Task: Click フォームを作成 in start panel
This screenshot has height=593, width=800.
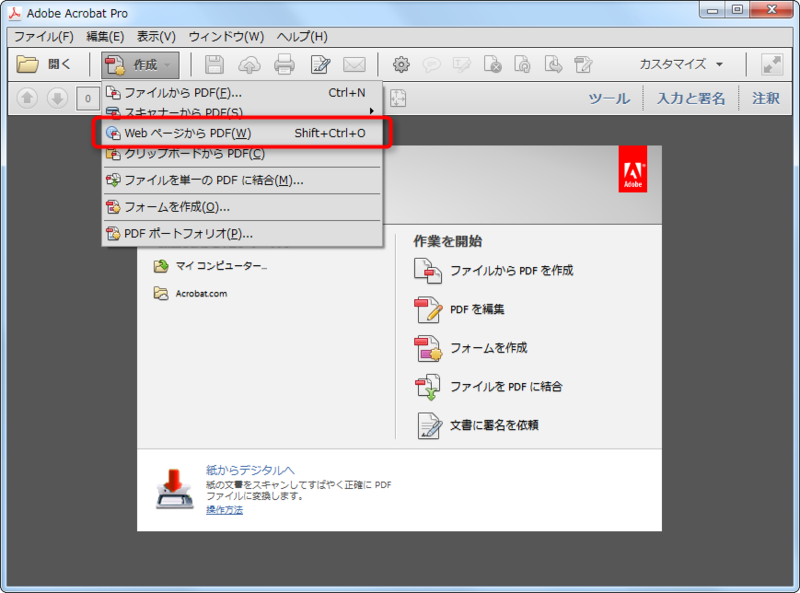Action: click(489, 348)
